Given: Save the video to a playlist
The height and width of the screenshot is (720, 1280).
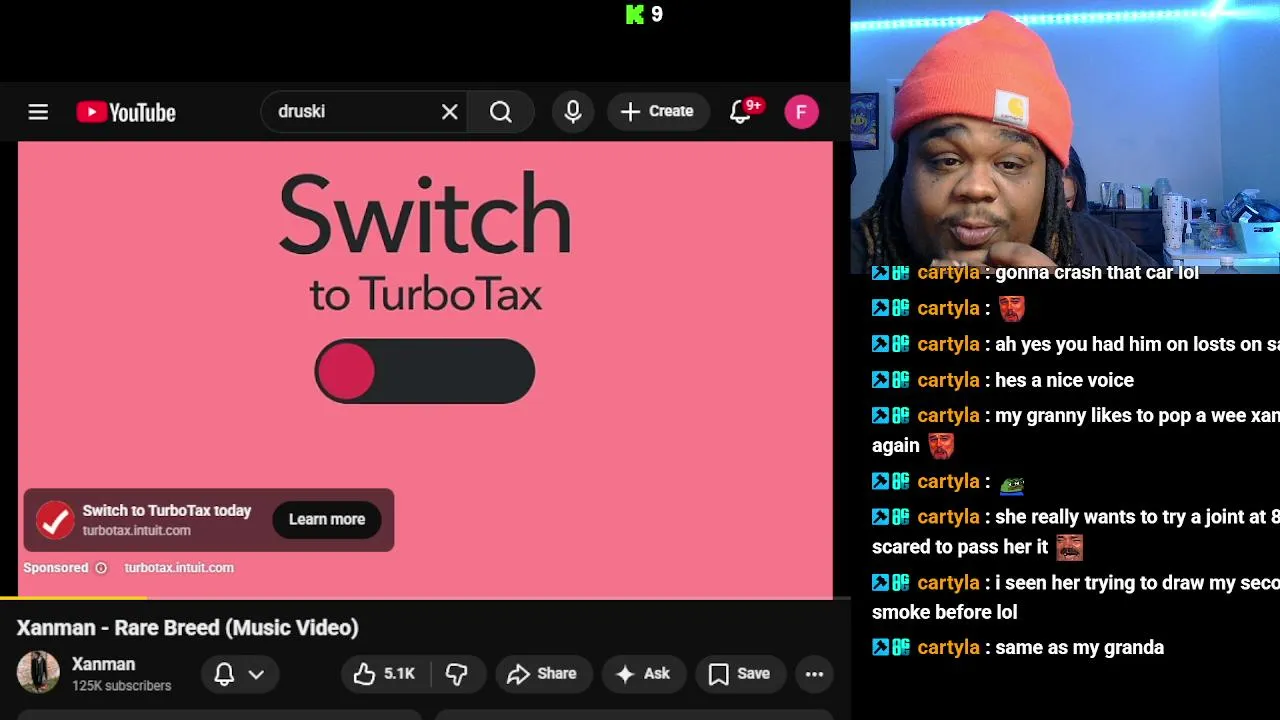Looking at the screenshot, I should click(x=739, y=674).
